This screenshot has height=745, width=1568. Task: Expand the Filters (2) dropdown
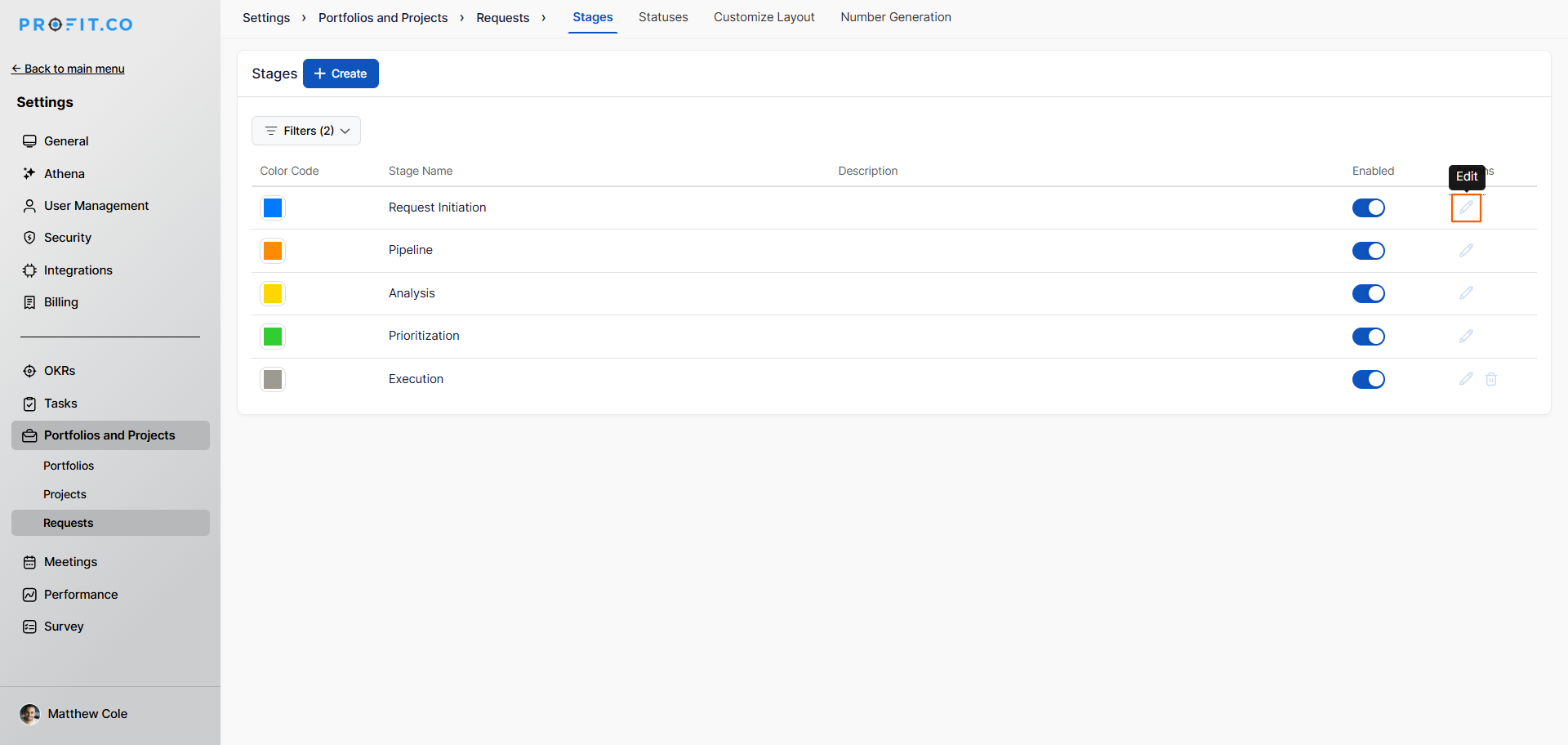pyautogui.click(x=306, y=131)
